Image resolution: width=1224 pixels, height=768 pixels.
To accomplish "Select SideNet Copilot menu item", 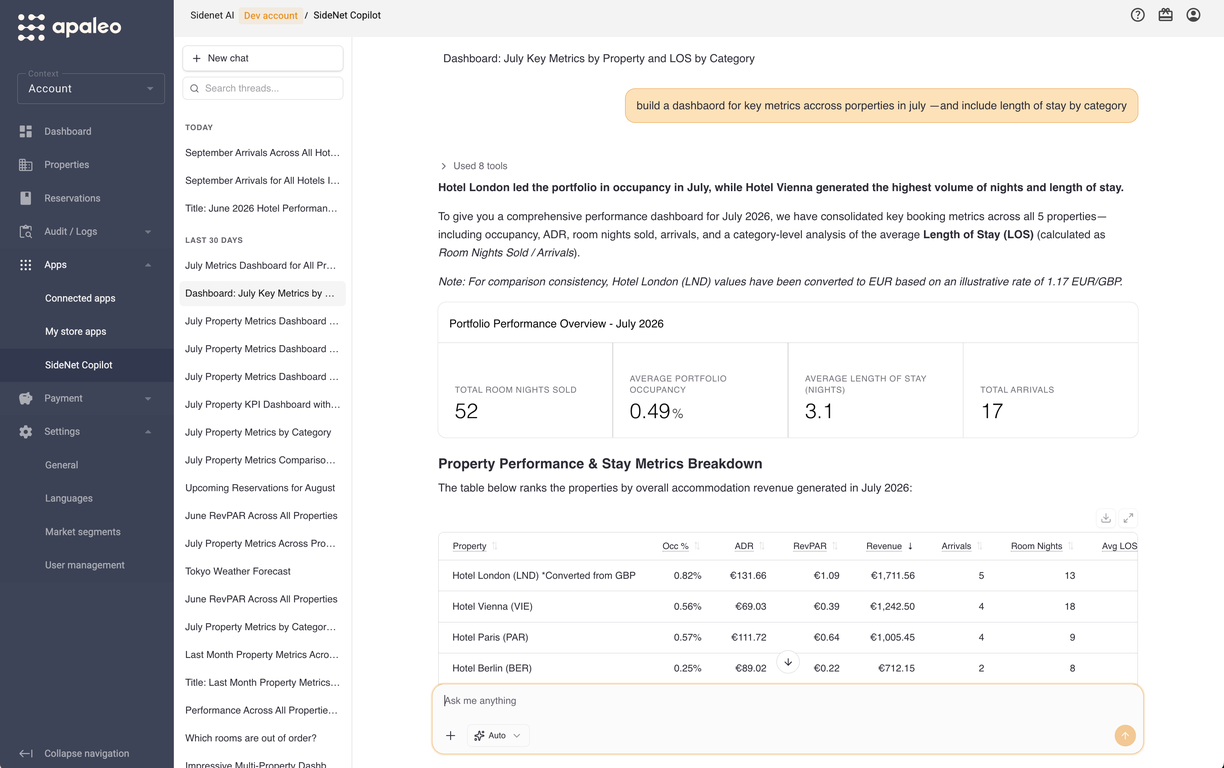I will [79, 365].
